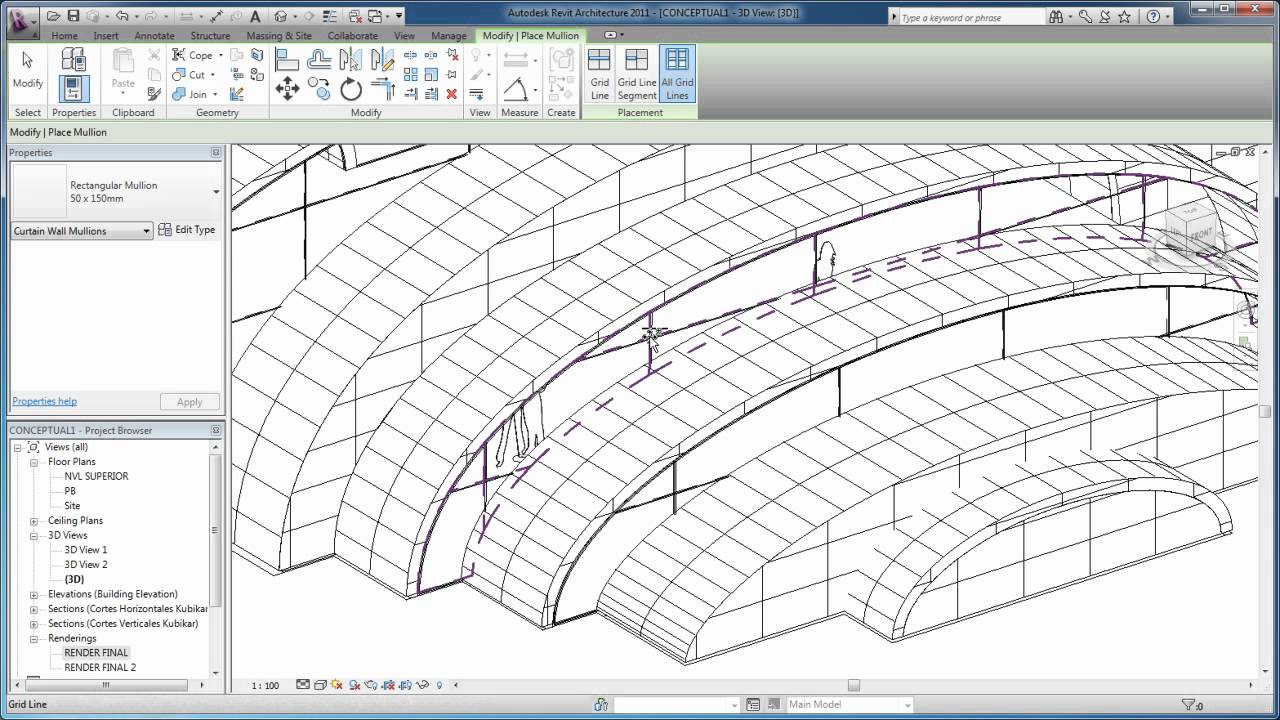The height and width of the screenshot is (720, 1280).
Task: Open the Annotate ribbon tab
Action: click(x=154, y=35)
